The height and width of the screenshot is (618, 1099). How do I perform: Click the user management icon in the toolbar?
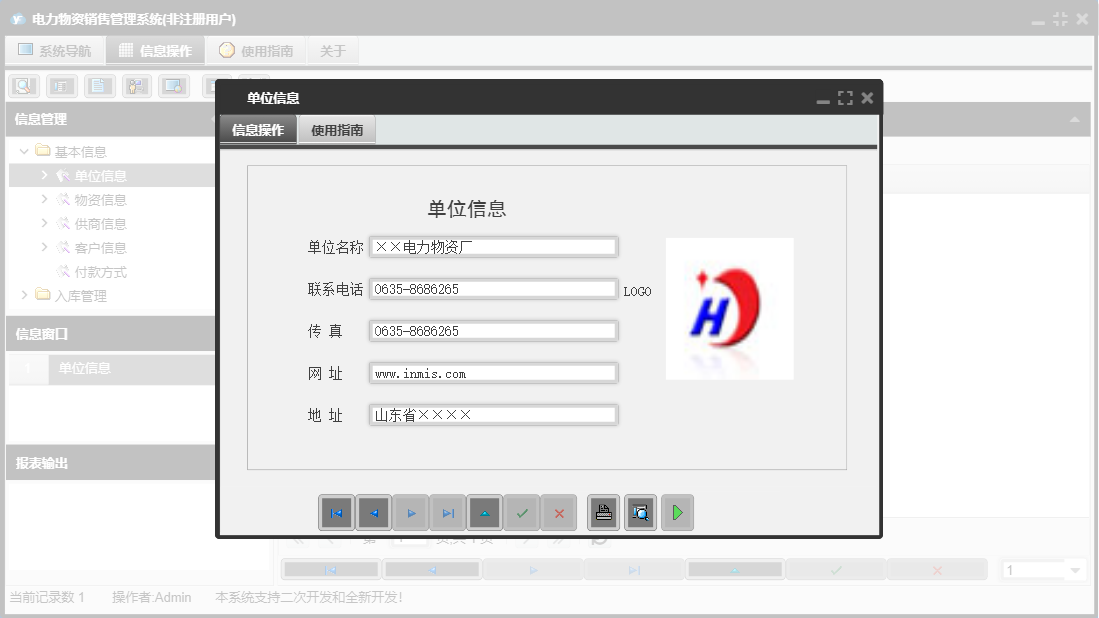click(x=136, y=86)
